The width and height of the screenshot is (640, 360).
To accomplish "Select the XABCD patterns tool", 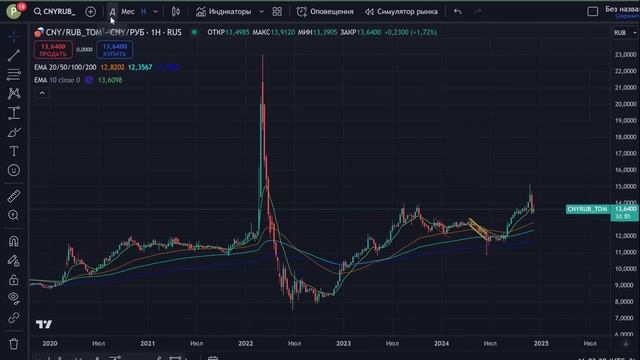I will click(14, 93).
